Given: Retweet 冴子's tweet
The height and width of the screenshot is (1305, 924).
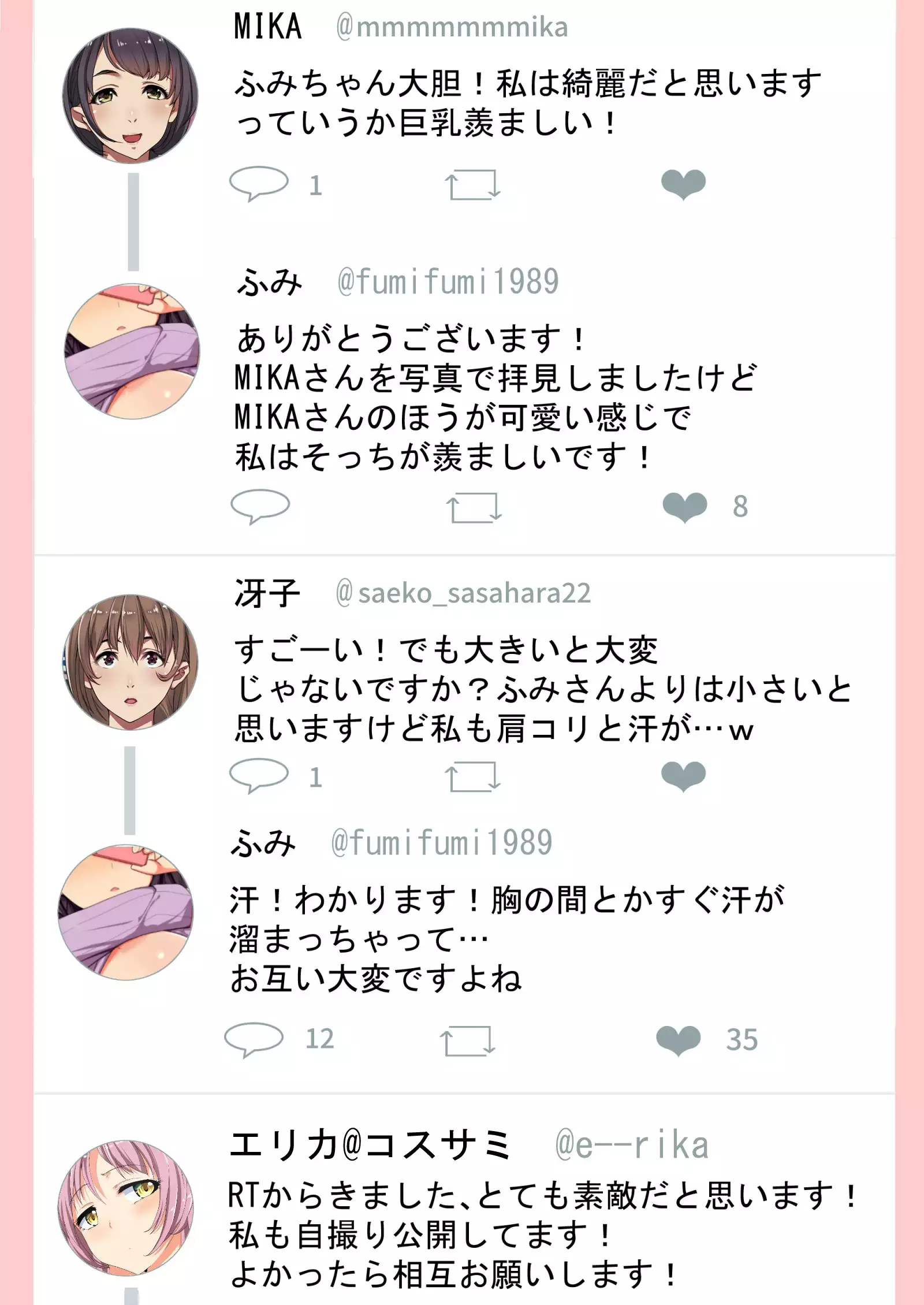Looking at the screenshot, I should [x=472, y=776].
